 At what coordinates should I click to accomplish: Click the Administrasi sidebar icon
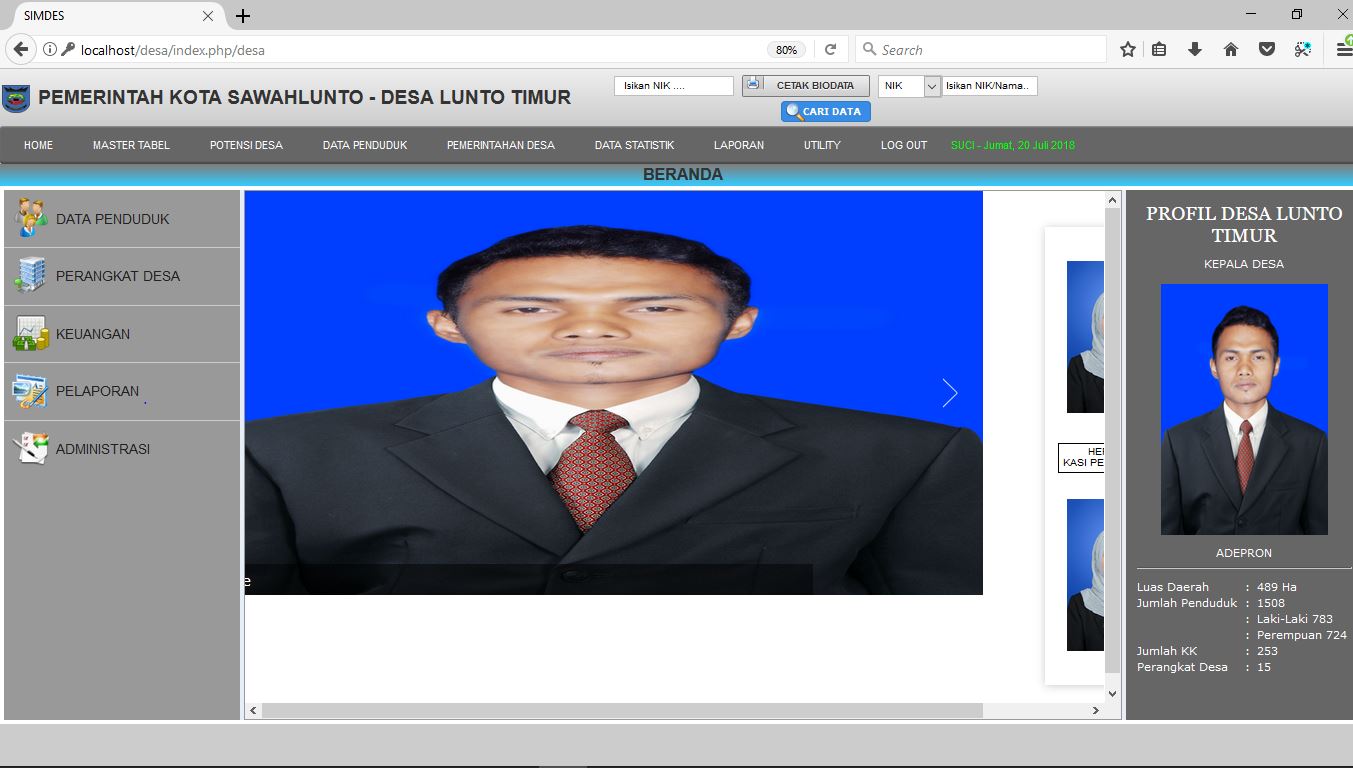30,448
